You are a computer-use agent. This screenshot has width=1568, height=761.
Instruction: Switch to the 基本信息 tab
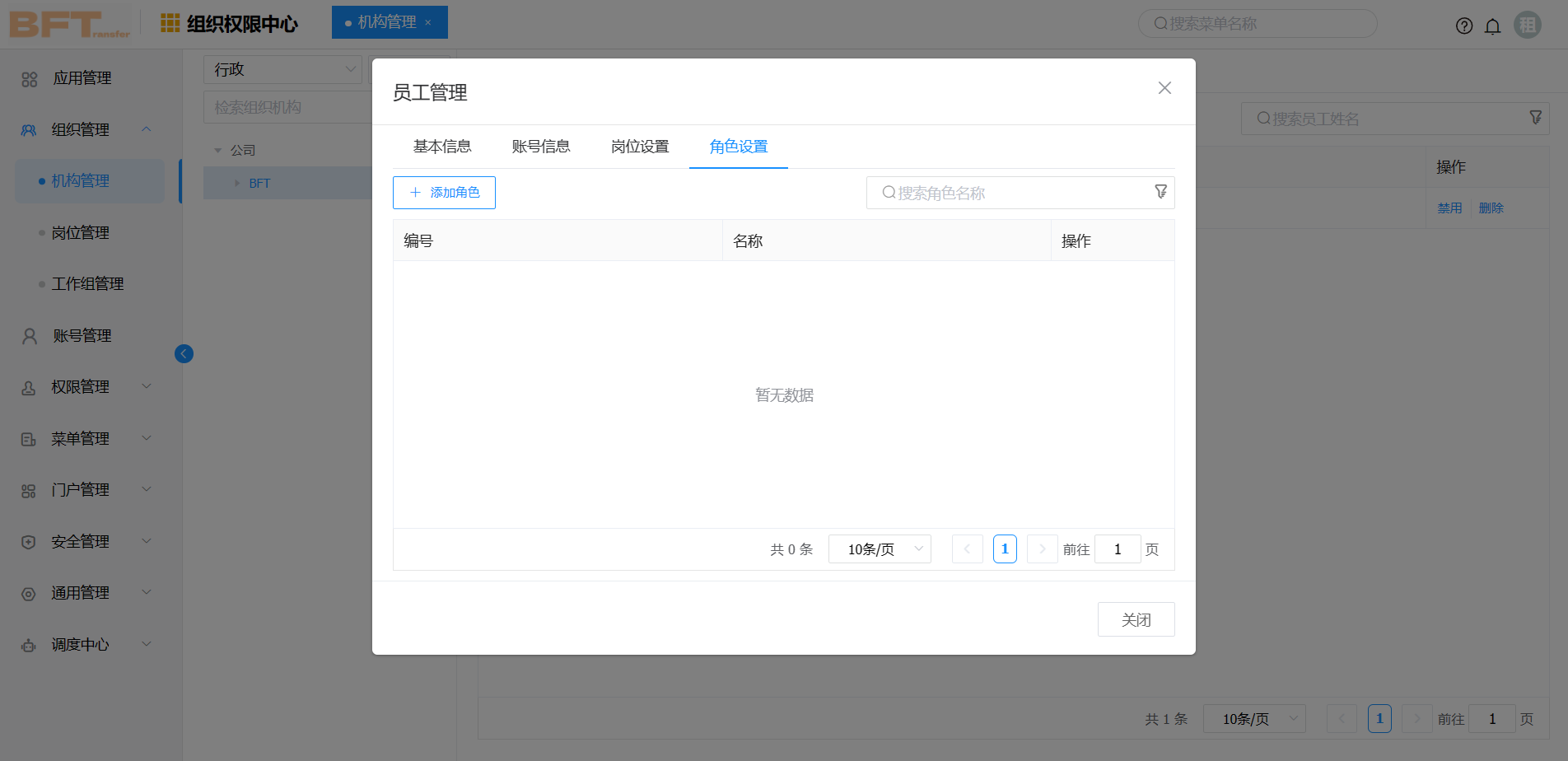tap(442, 147)
